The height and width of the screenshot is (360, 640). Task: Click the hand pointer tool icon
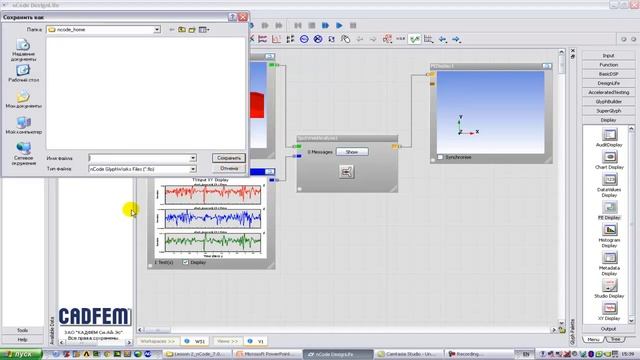pos(345,39)
